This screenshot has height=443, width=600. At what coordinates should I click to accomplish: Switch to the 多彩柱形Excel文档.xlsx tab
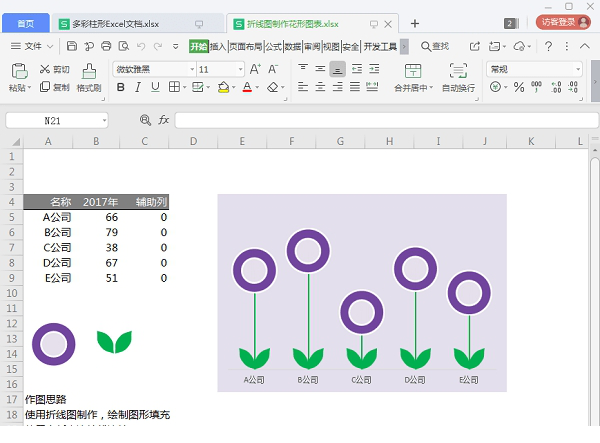click(122, 23)
